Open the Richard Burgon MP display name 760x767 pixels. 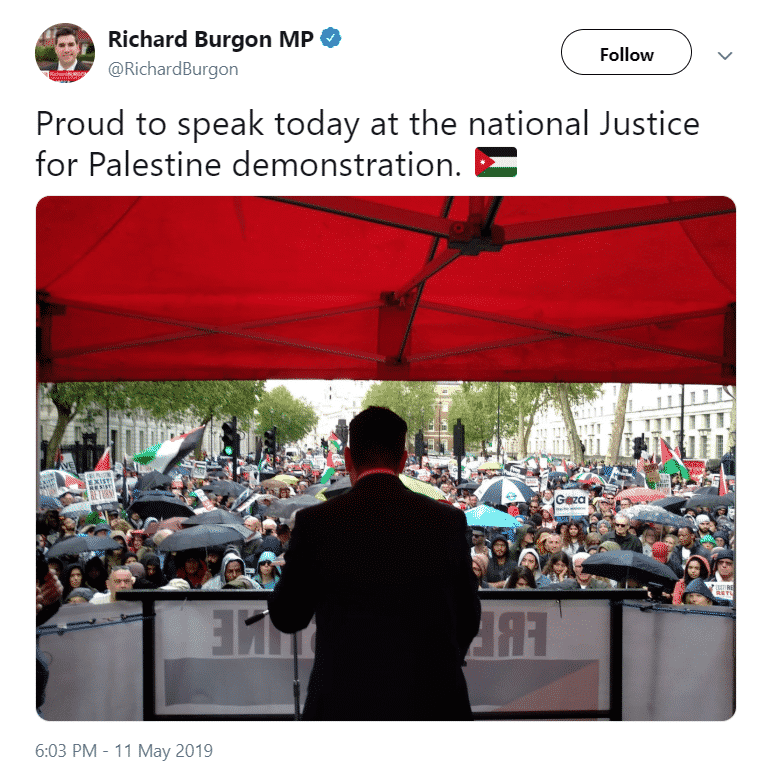pos(210,40)
